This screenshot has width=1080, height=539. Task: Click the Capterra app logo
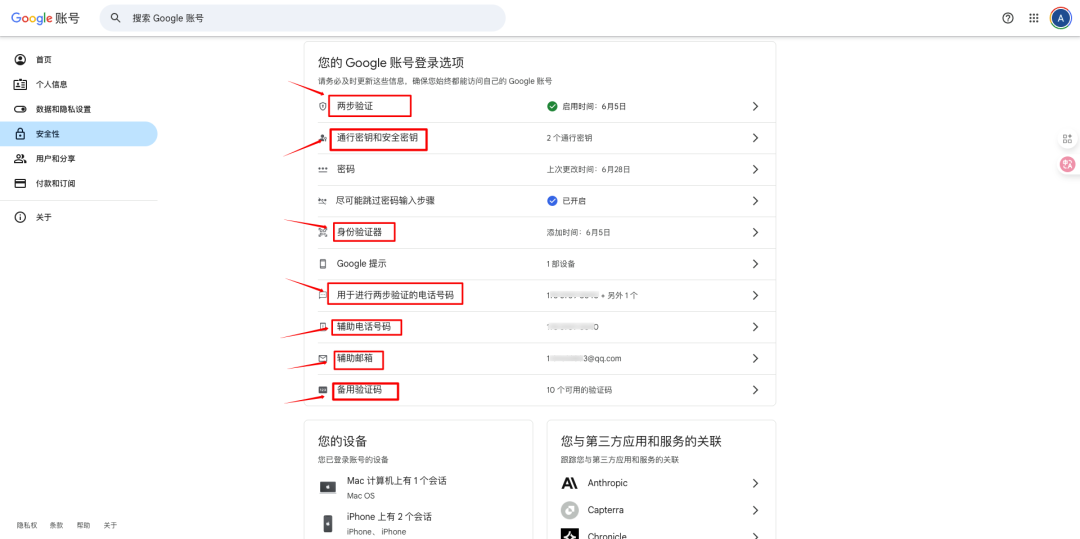[570, 510]
